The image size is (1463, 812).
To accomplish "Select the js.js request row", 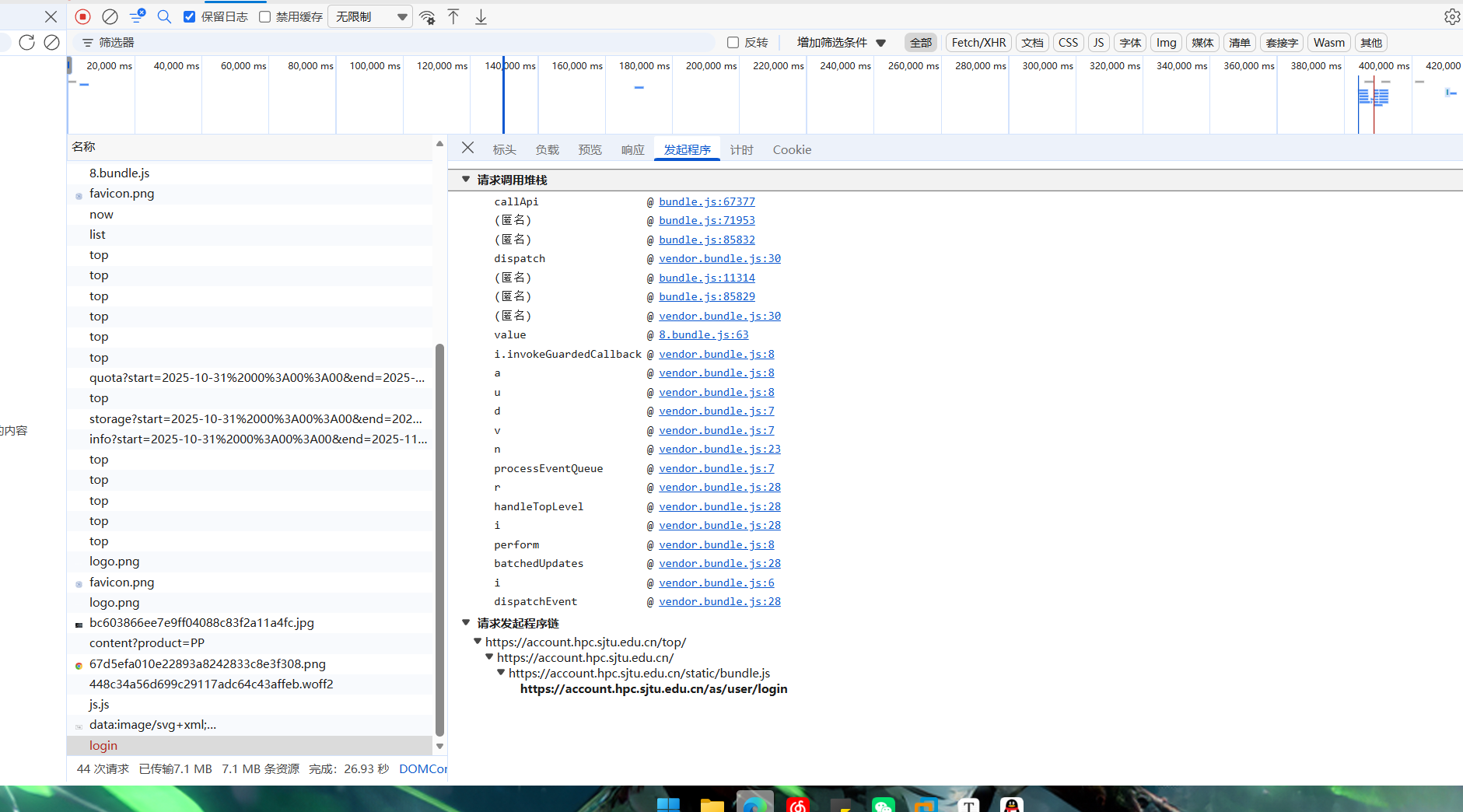I will 250,705.
